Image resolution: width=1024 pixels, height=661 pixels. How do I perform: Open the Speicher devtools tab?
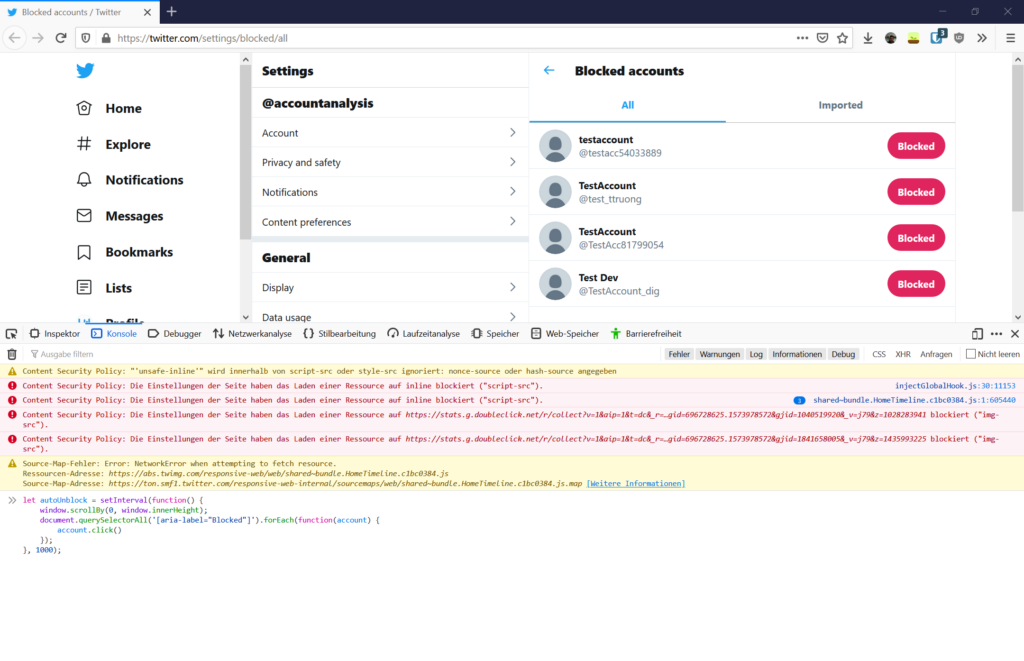point(496,334)
